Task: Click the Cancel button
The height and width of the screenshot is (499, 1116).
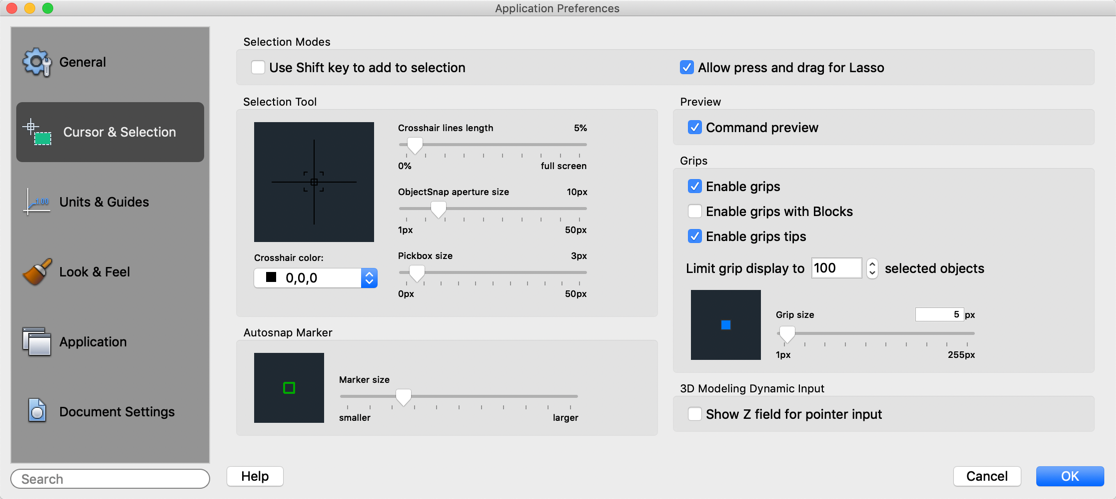Action: pyautogui.click(x=986, y=476)
